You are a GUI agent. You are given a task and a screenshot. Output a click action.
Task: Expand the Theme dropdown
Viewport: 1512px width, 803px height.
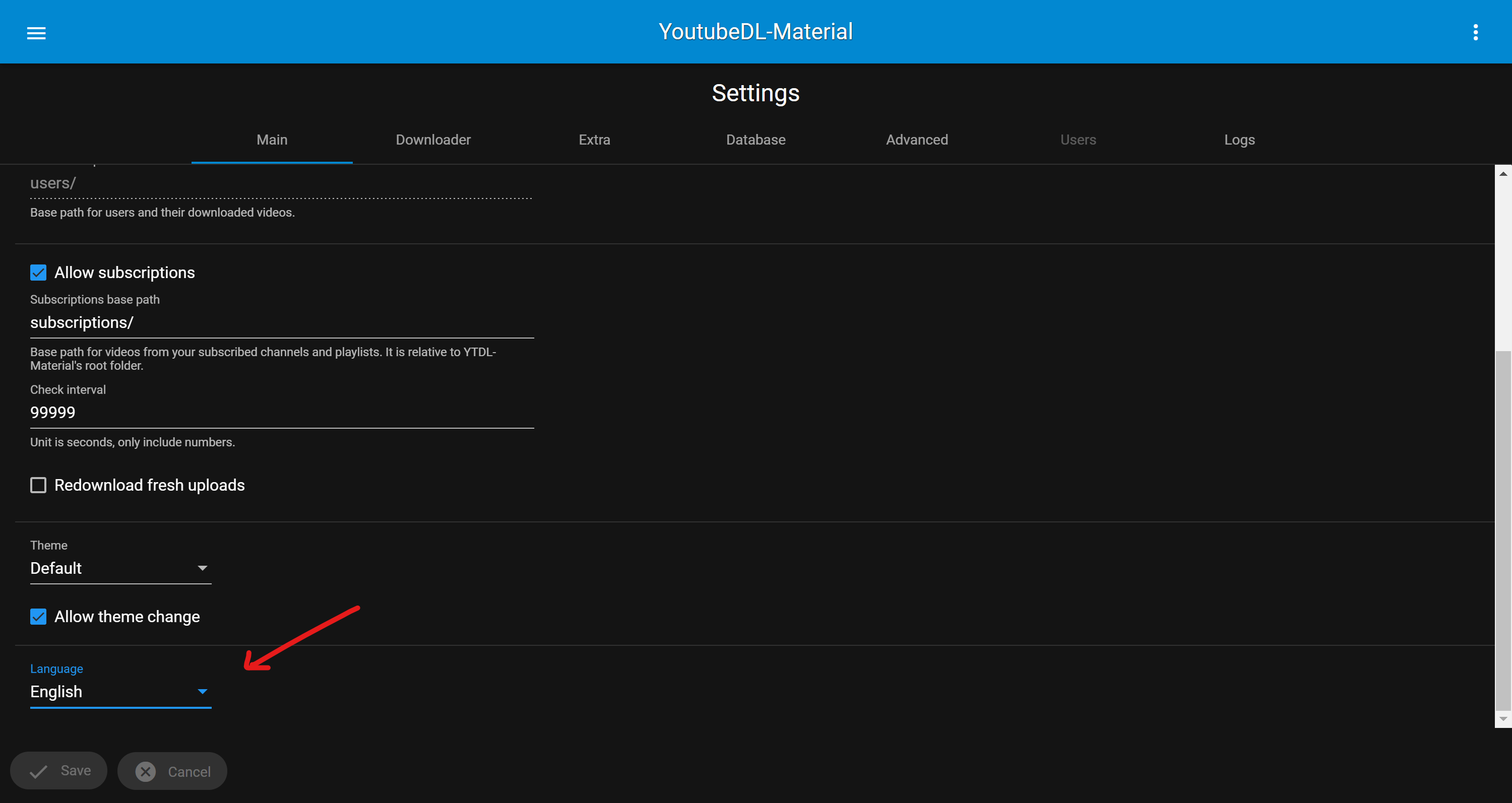tap(120, 568)
